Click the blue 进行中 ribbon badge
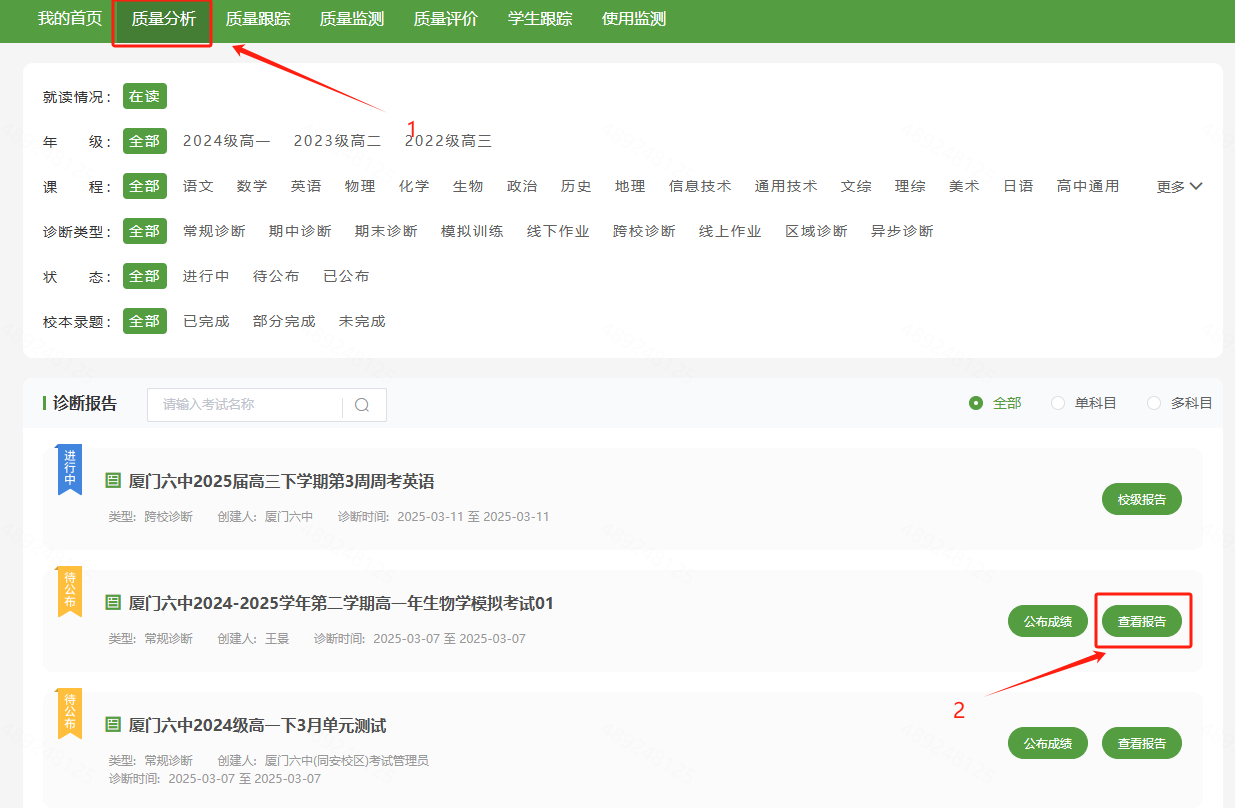This screenshot has width=1235, height=808. point(70,468)
